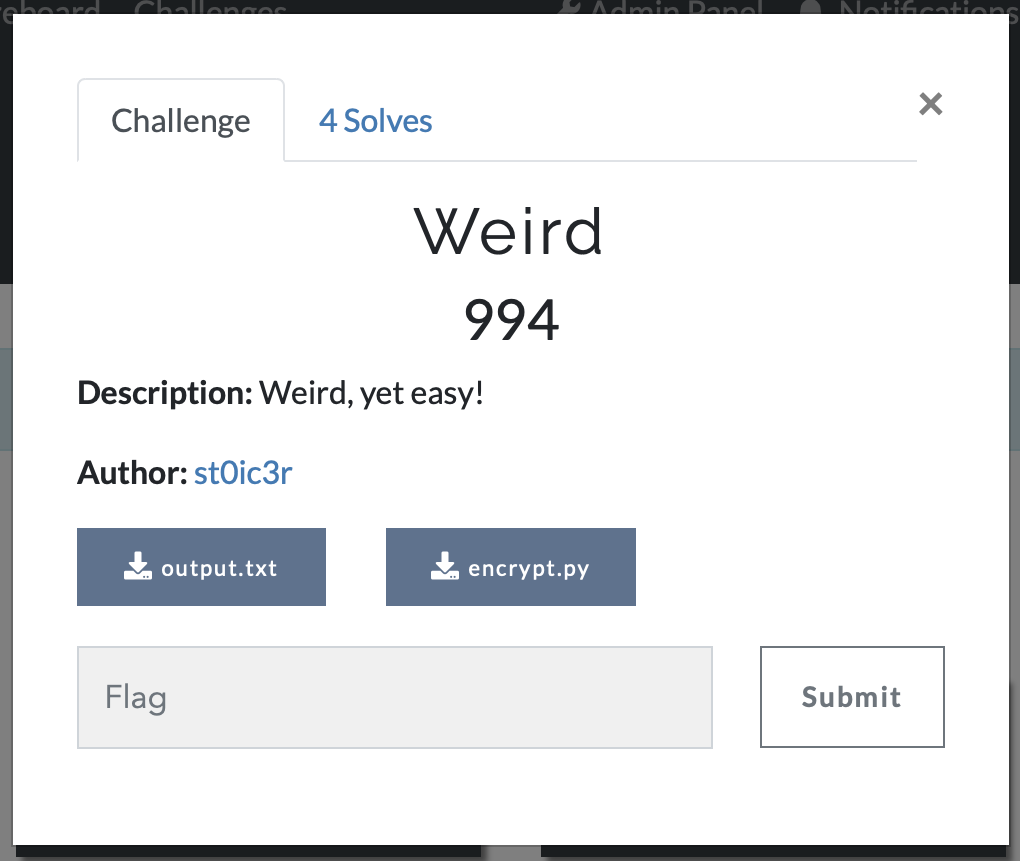
Task: Open the Admin Panel navbar link
Action: coord(677,7)
